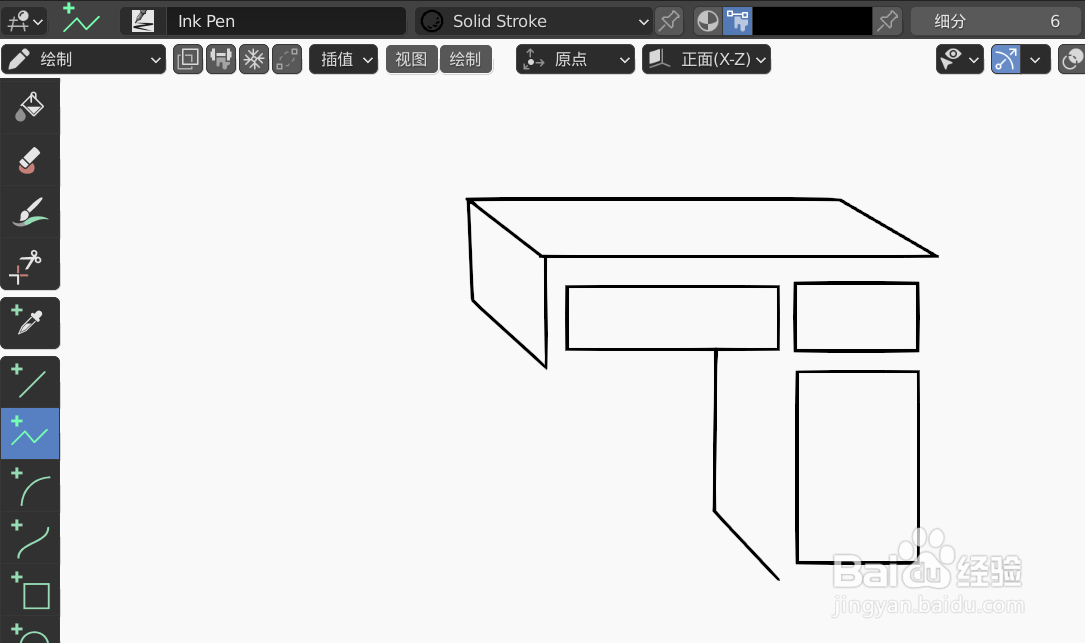Select the Cutter scissors tool
Image resolution: width=1085 pixels, height=643 pixels.
pyautogui.click(x=30, y=265)
